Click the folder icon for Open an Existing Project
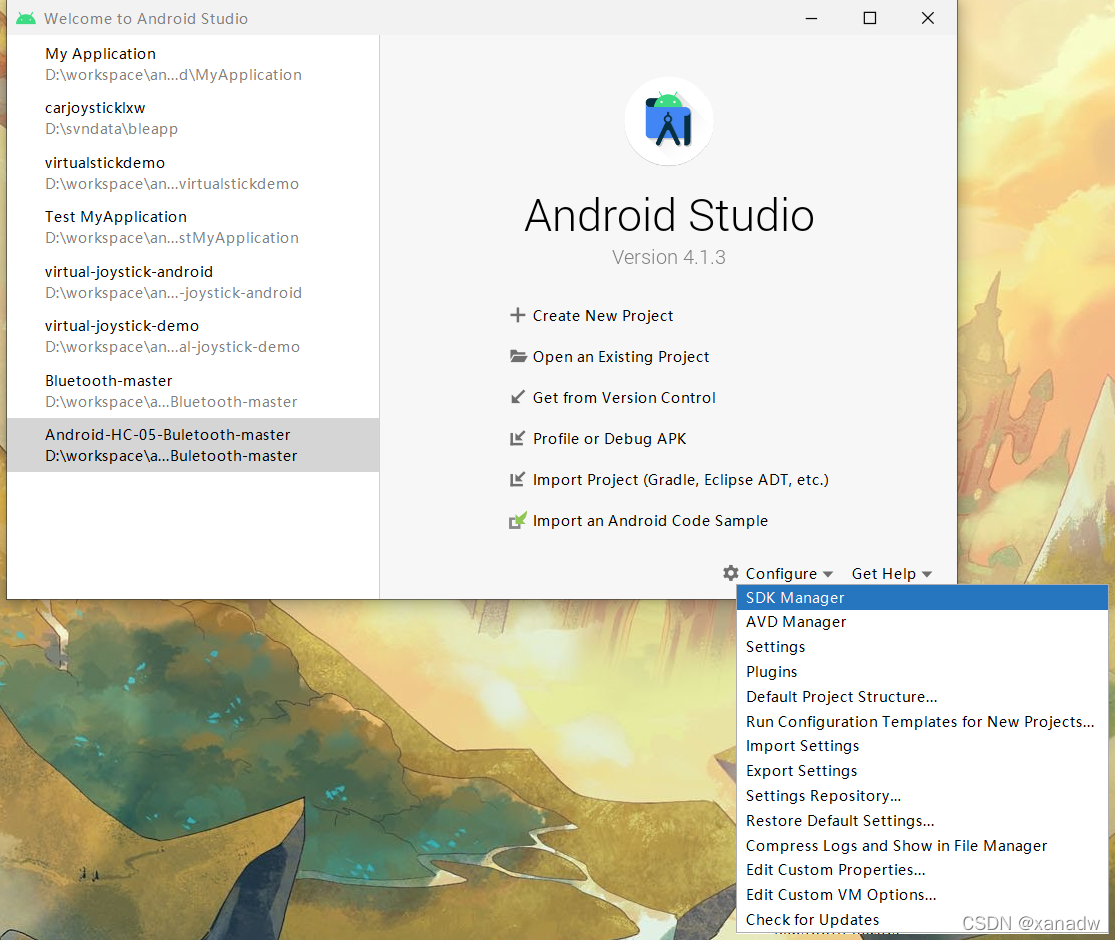 (518, 356)
